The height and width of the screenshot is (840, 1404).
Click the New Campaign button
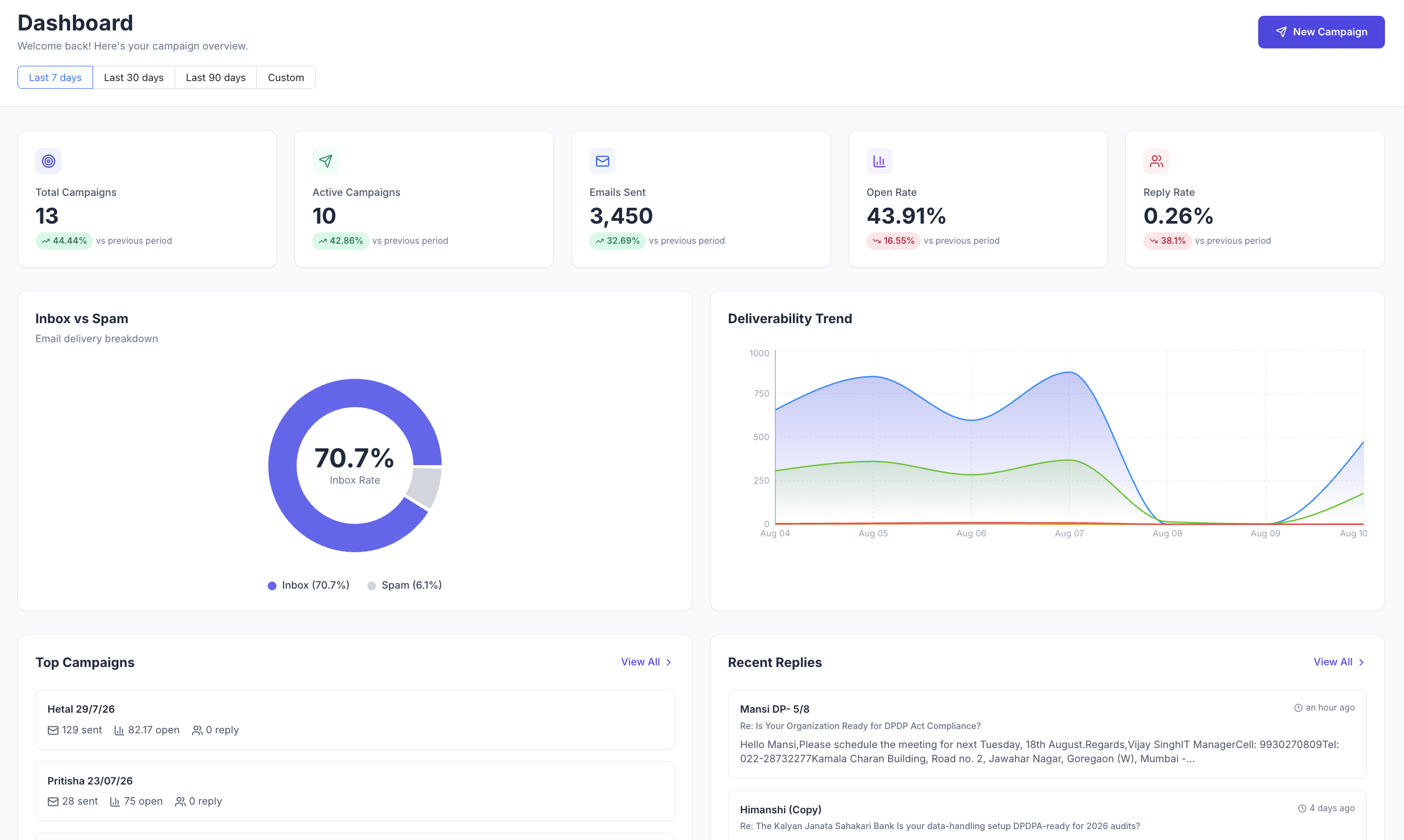point(1321,32)
